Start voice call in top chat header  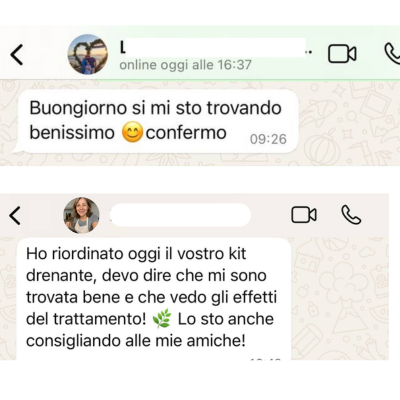coord(392,54)
